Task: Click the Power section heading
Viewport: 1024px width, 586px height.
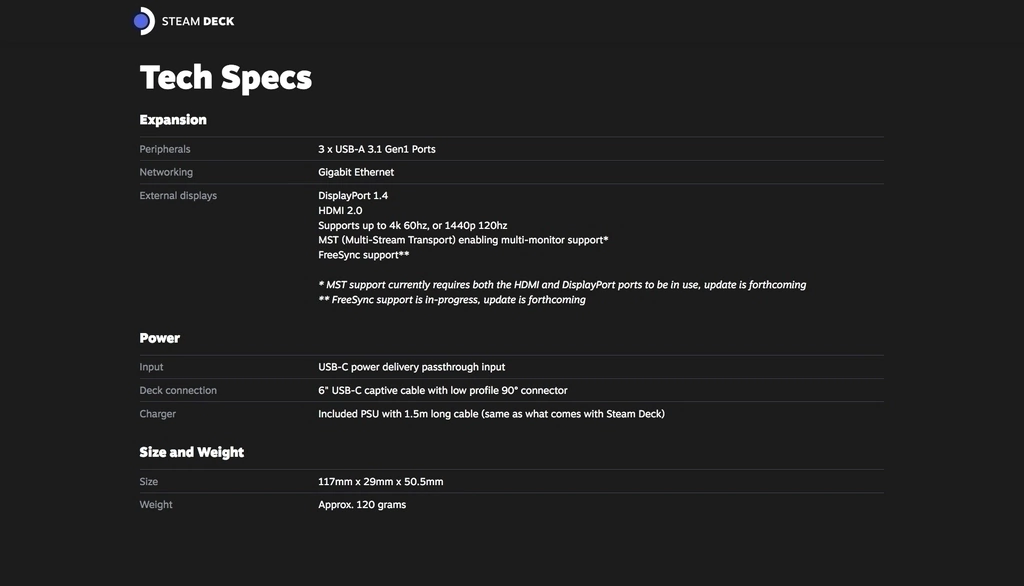Action: [159, 338]
